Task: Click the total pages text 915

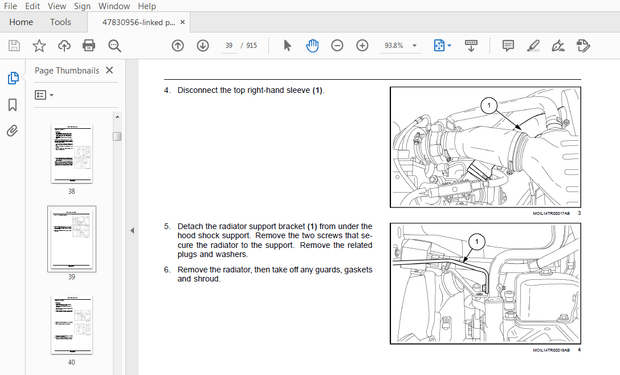Action: 251,46
